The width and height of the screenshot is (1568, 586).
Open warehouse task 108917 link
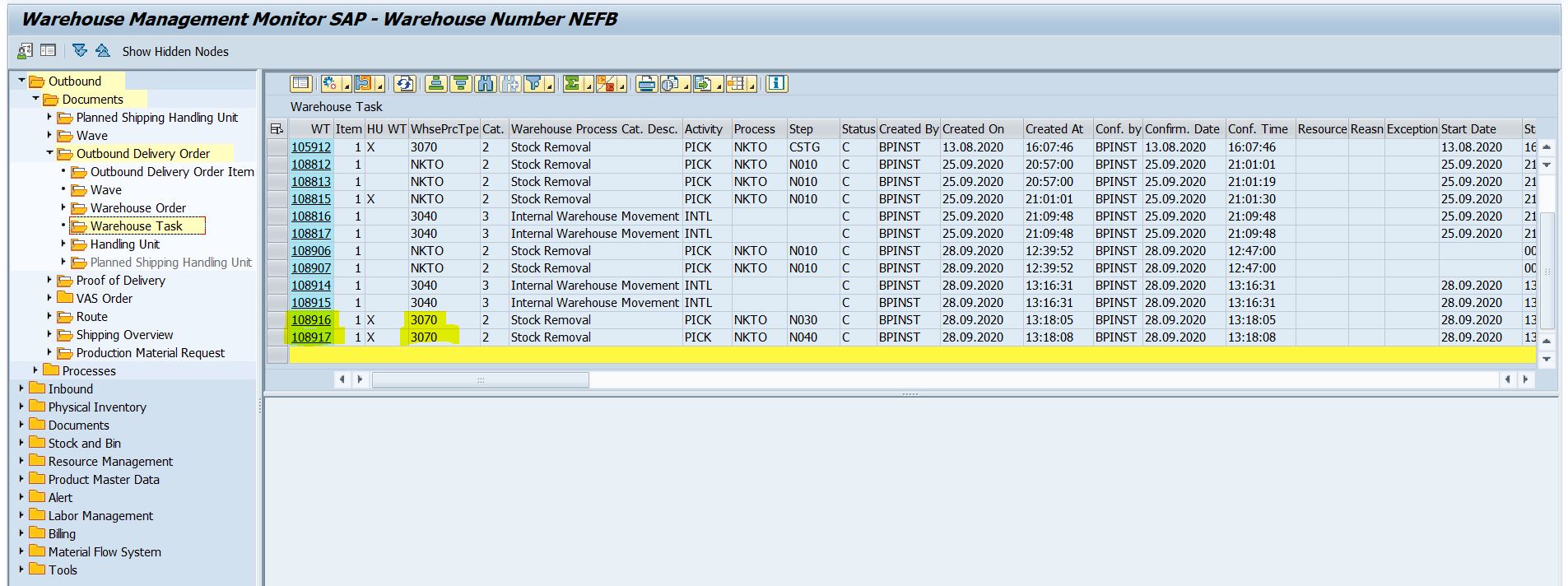311,337
